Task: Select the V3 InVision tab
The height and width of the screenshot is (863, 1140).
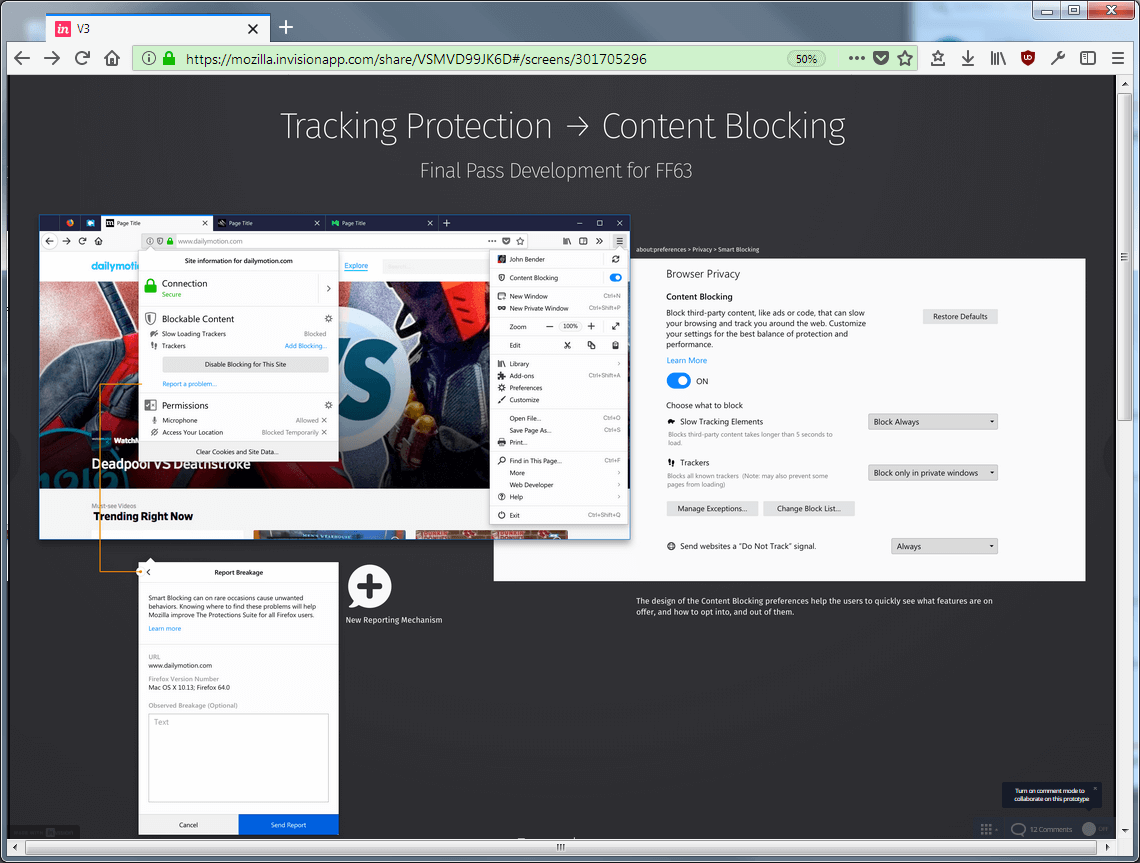Action: [156, 28]
